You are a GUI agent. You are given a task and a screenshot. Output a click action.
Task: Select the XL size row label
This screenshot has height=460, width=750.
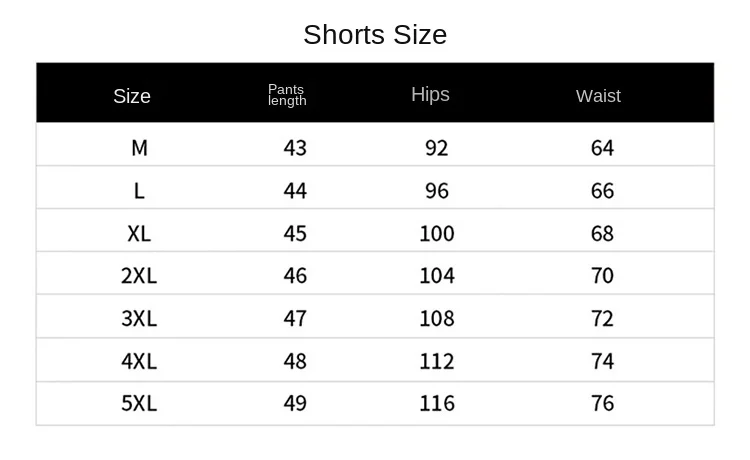coord(139,234)
